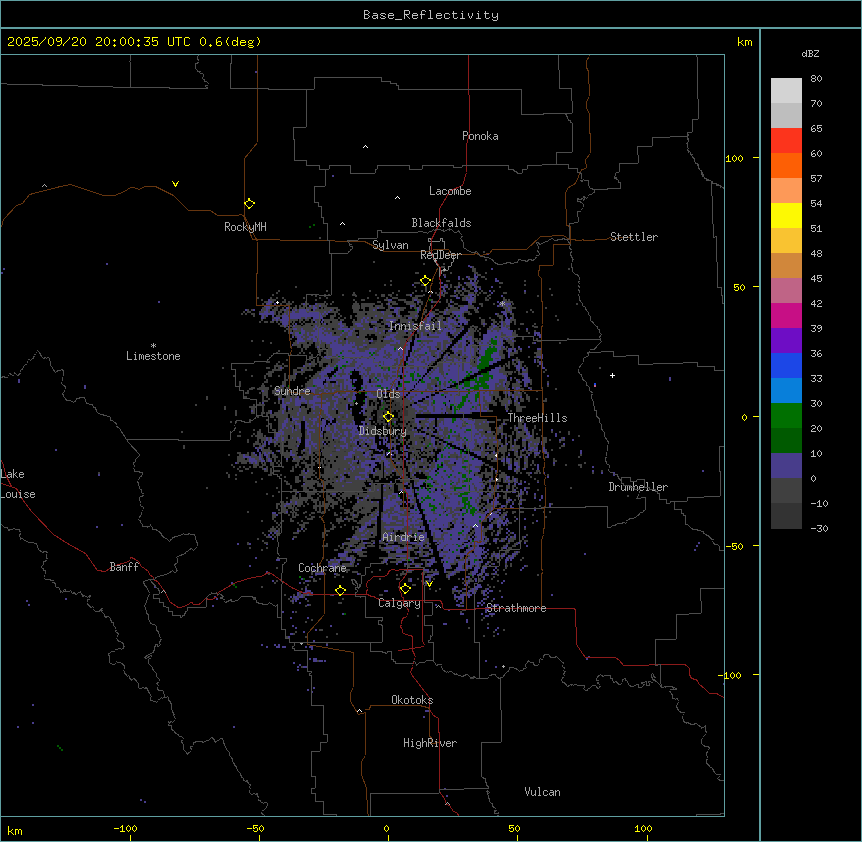The image size is (862, 842).
Task: Select the Strathmore city label
Action: 516,608
